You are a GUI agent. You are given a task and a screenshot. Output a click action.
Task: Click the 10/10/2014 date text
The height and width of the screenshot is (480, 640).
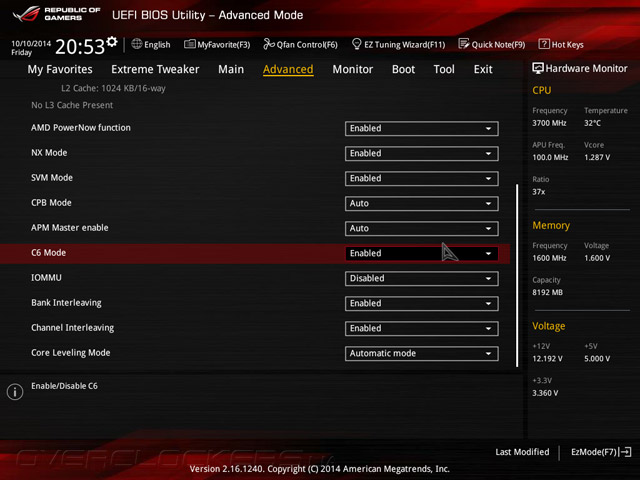click(31, 43)
